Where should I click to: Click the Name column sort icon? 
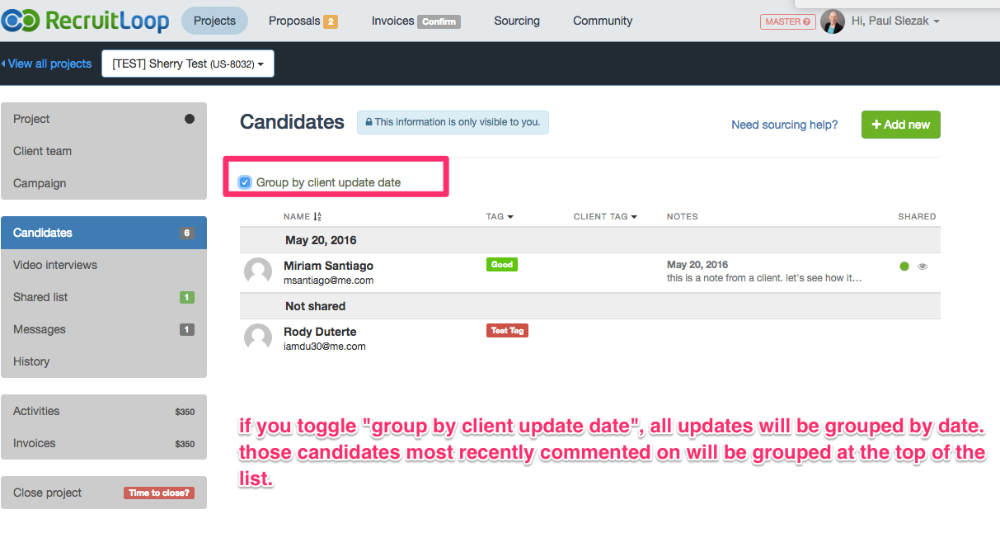[318, 217]
